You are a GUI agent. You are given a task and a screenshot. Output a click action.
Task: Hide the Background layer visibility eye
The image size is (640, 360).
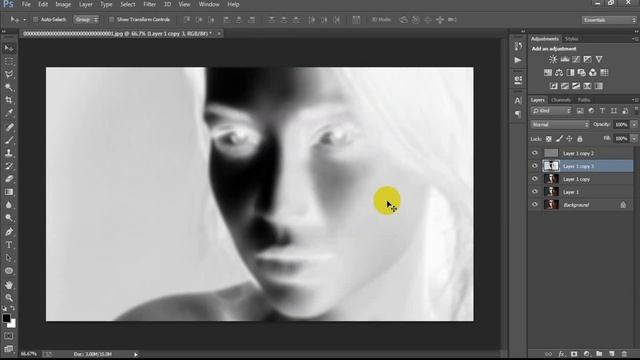(x=535, y=204)
